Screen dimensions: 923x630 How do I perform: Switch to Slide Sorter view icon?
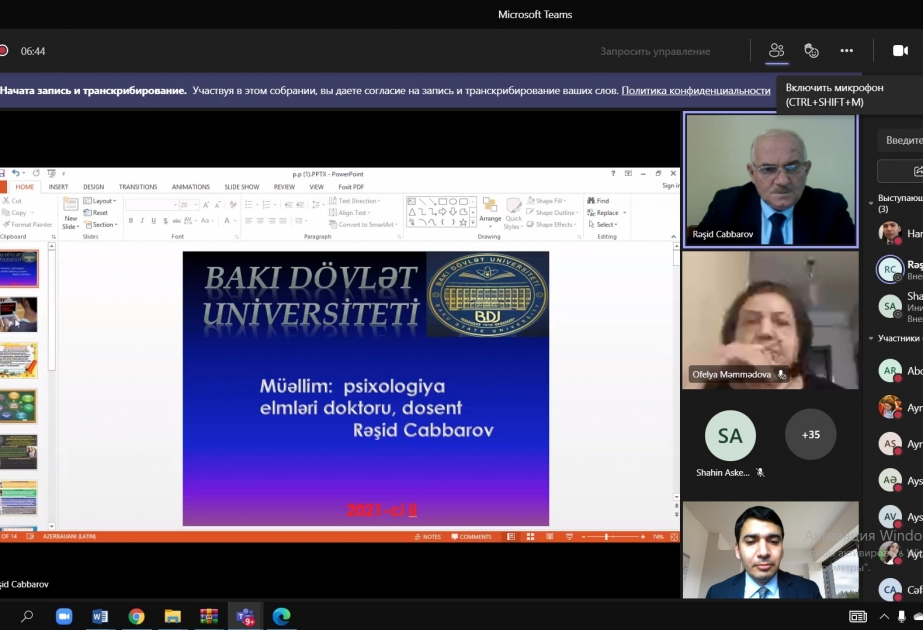(530, 536)
